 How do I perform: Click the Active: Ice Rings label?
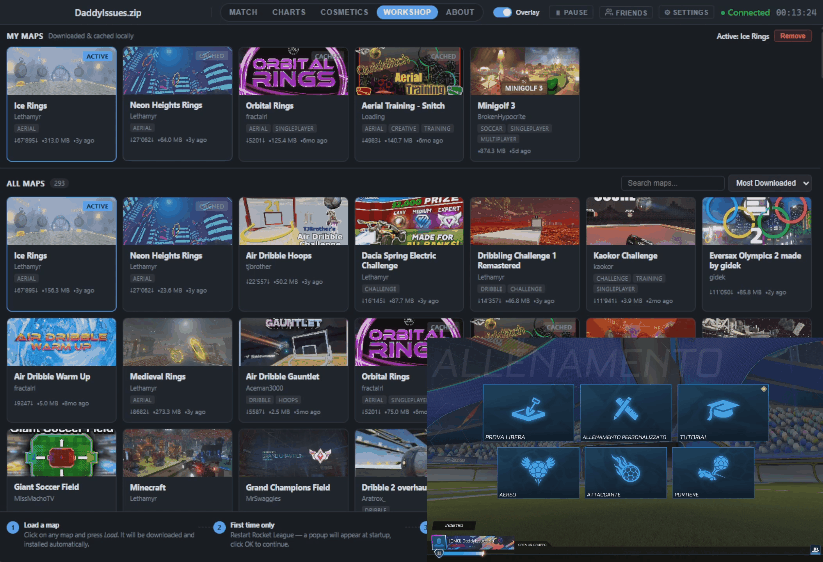point(743,36)
